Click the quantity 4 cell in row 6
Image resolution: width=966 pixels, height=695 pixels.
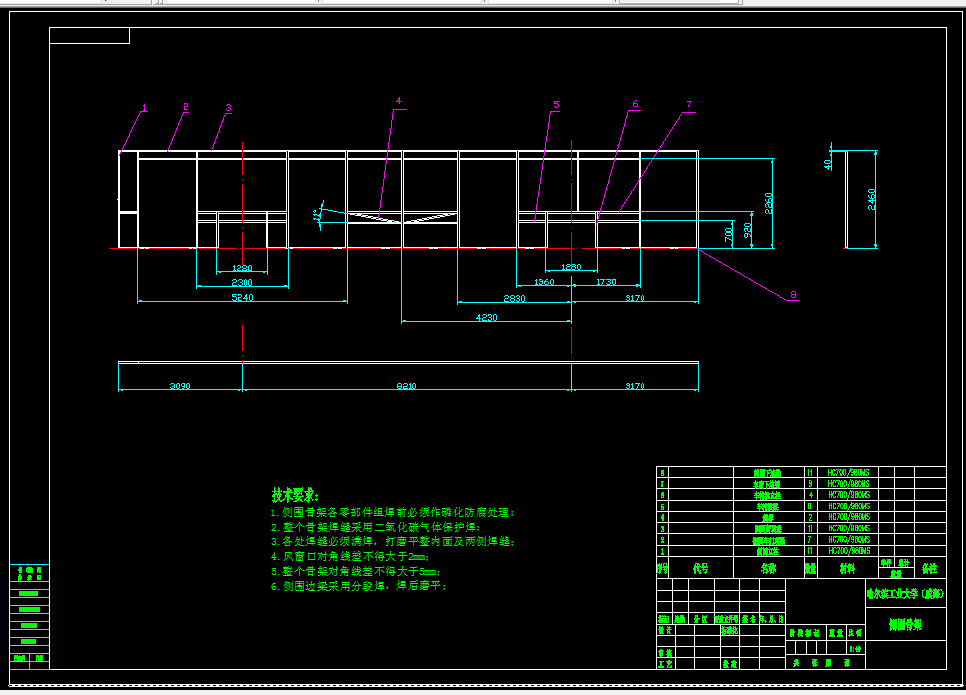tap(811, 495)
